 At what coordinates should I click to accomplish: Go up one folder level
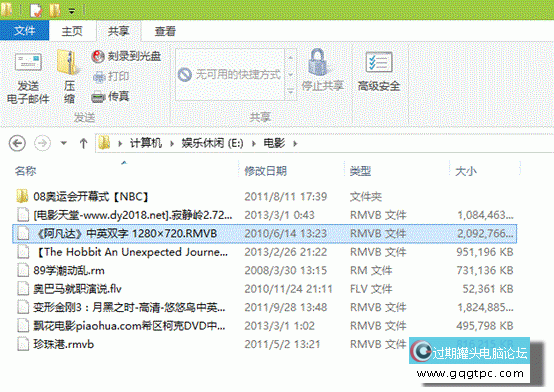tap(83, 143)
